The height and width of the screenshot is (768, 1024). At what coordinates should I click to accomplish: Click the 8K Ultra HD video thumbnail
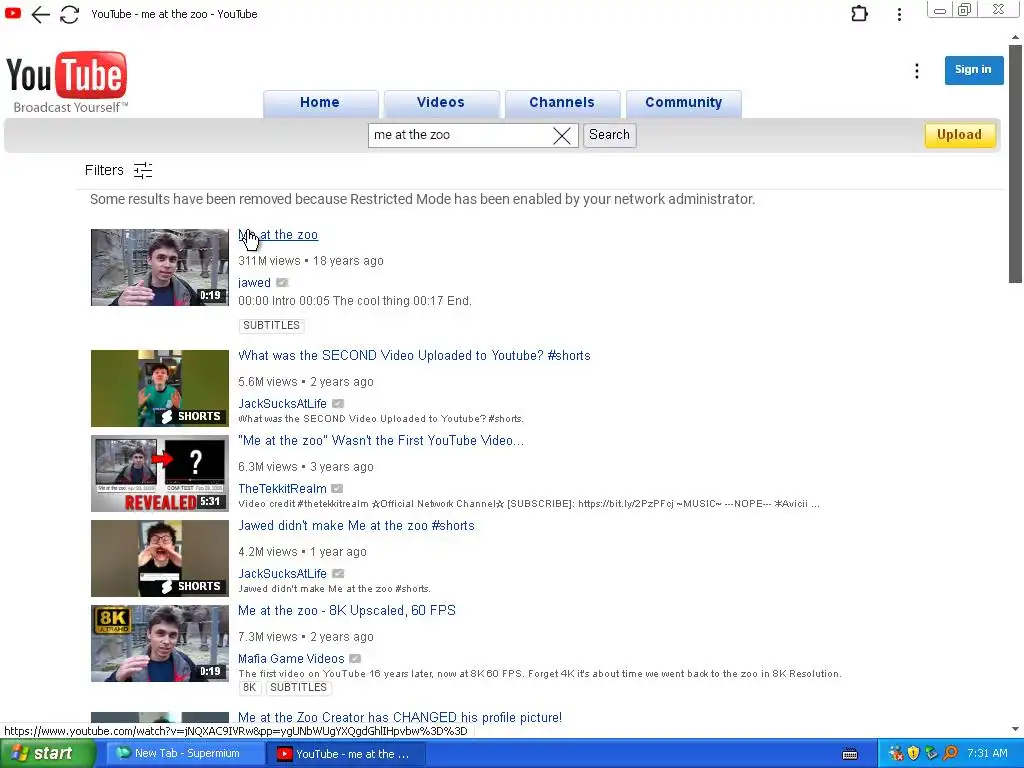(160, 643)
